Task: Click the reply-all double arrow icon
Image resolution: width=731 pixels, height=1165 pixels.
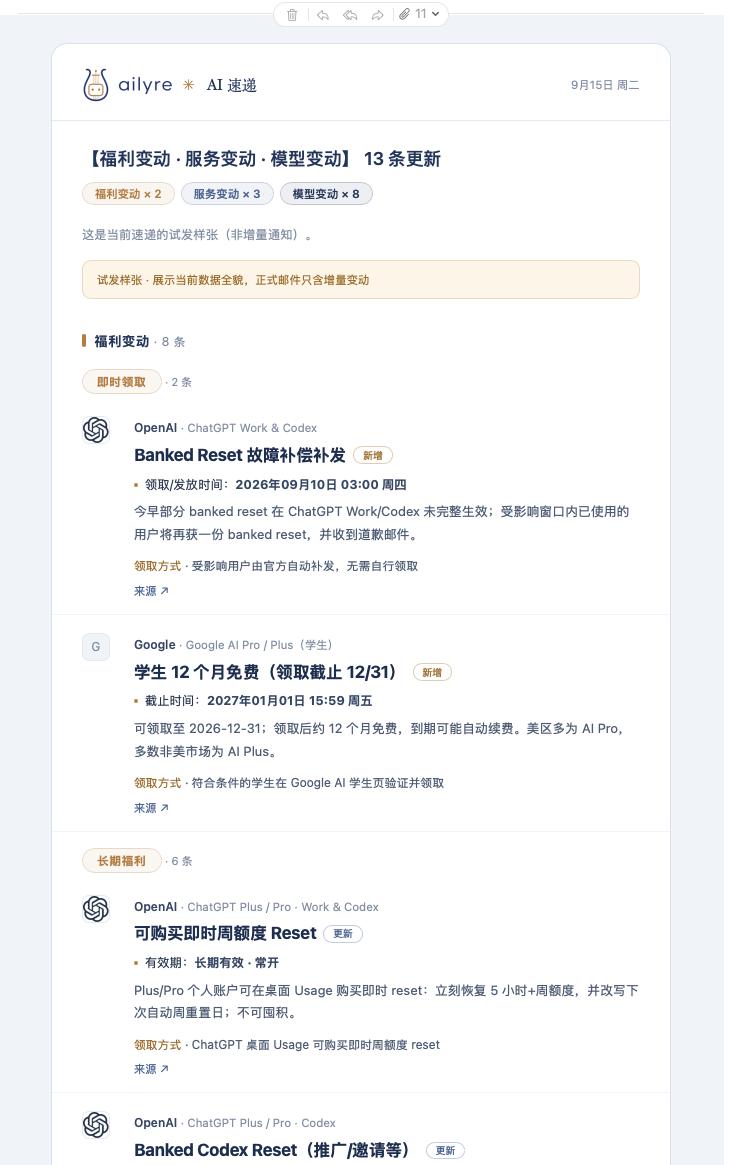Action: pyautogui.click(x=350, y=15)
